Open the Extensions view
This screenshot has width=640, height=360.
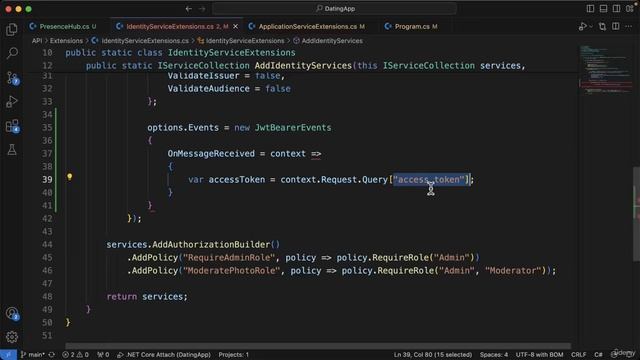point(12,126)
